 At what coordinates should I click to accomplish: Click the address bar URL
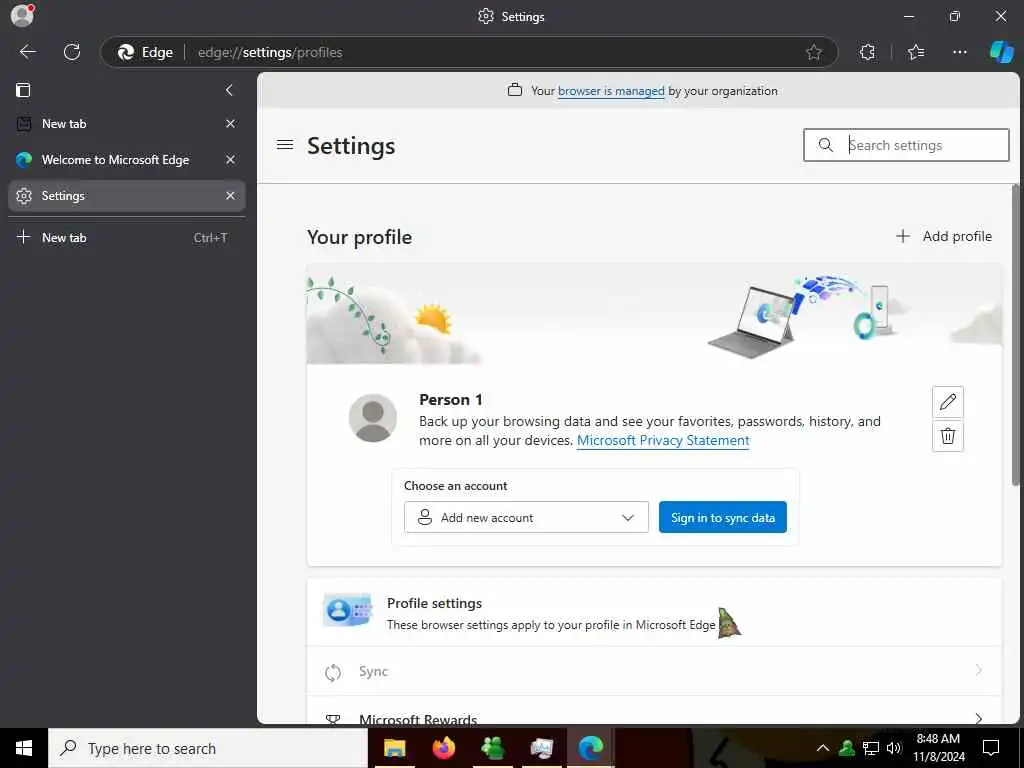point(270,52)
